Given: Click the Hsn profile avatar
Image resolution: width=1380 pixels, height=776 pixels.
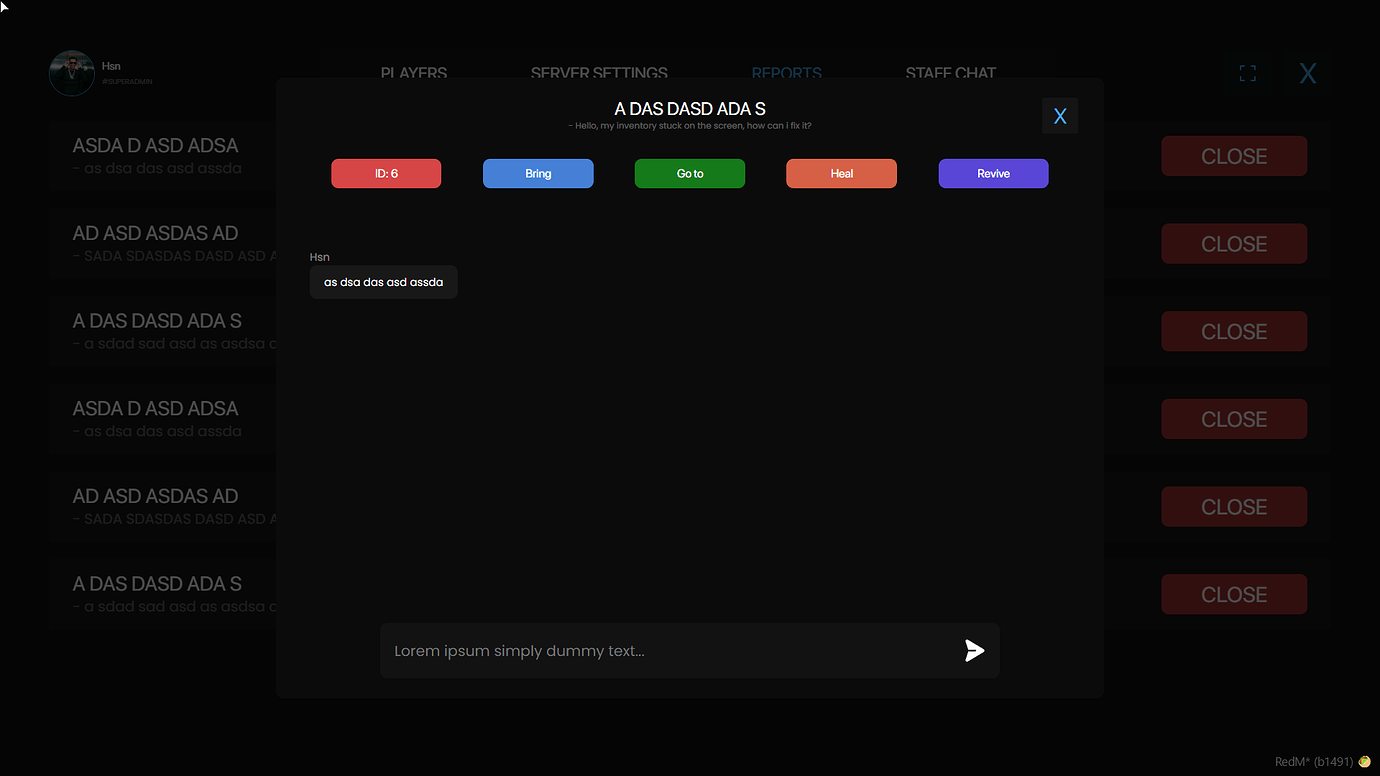Looking at the screenshot, I should (71, 72).
